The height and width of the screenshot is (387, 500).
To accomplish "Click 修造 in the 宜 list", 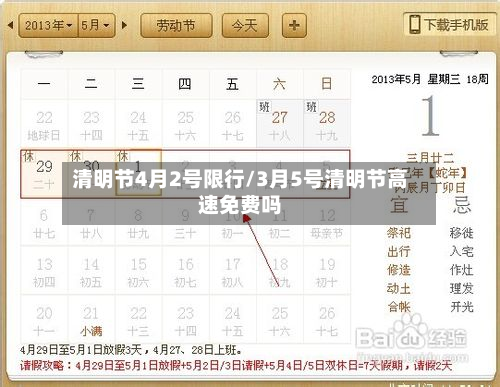I will click(399, 270).
